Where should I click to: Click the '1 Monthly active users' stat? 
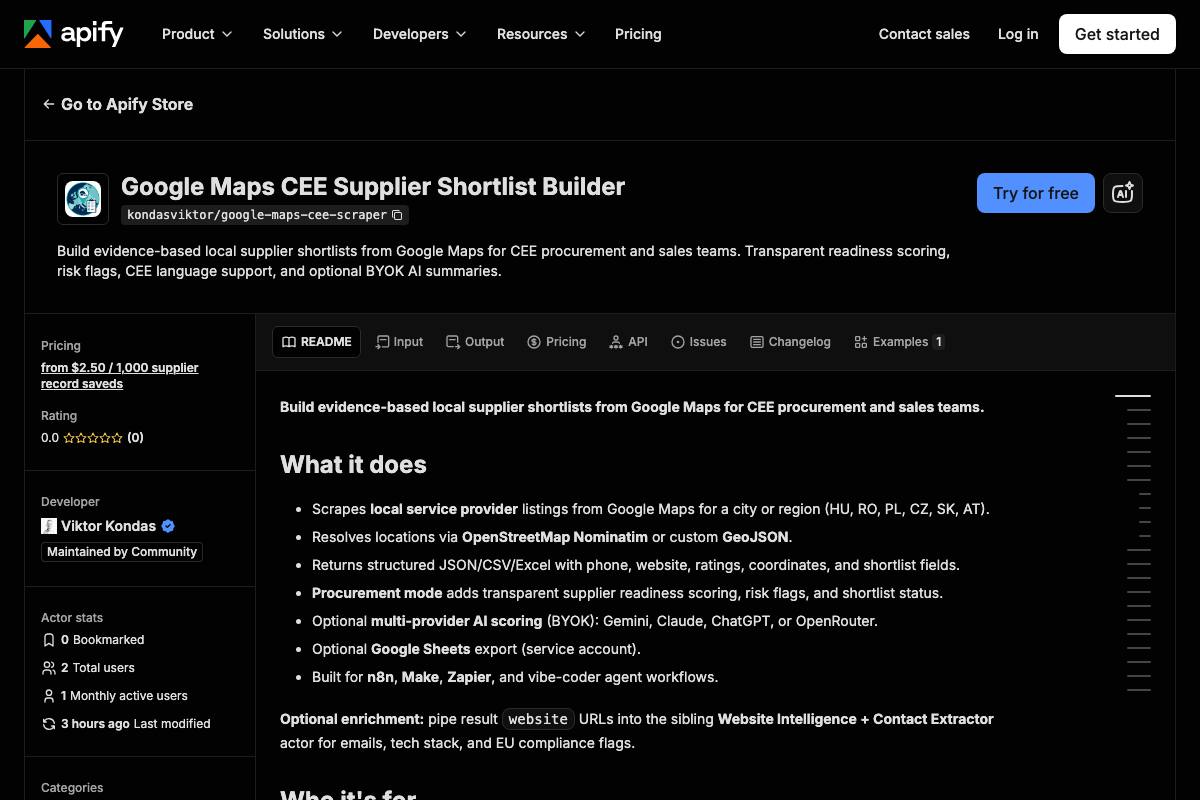pyautogui.click(x=124, y=696)
